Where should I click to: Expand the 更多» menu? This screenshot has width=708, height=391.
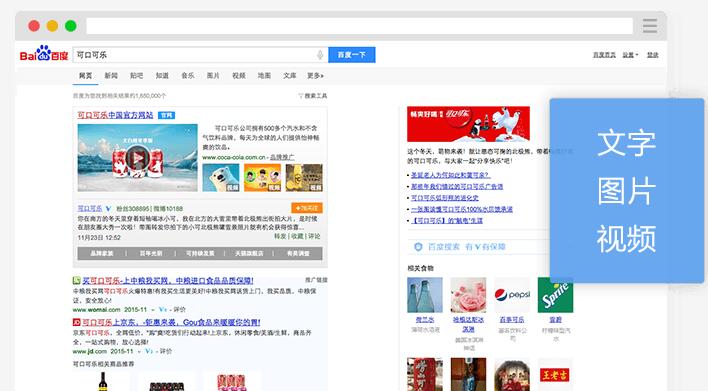click(316, 76)
